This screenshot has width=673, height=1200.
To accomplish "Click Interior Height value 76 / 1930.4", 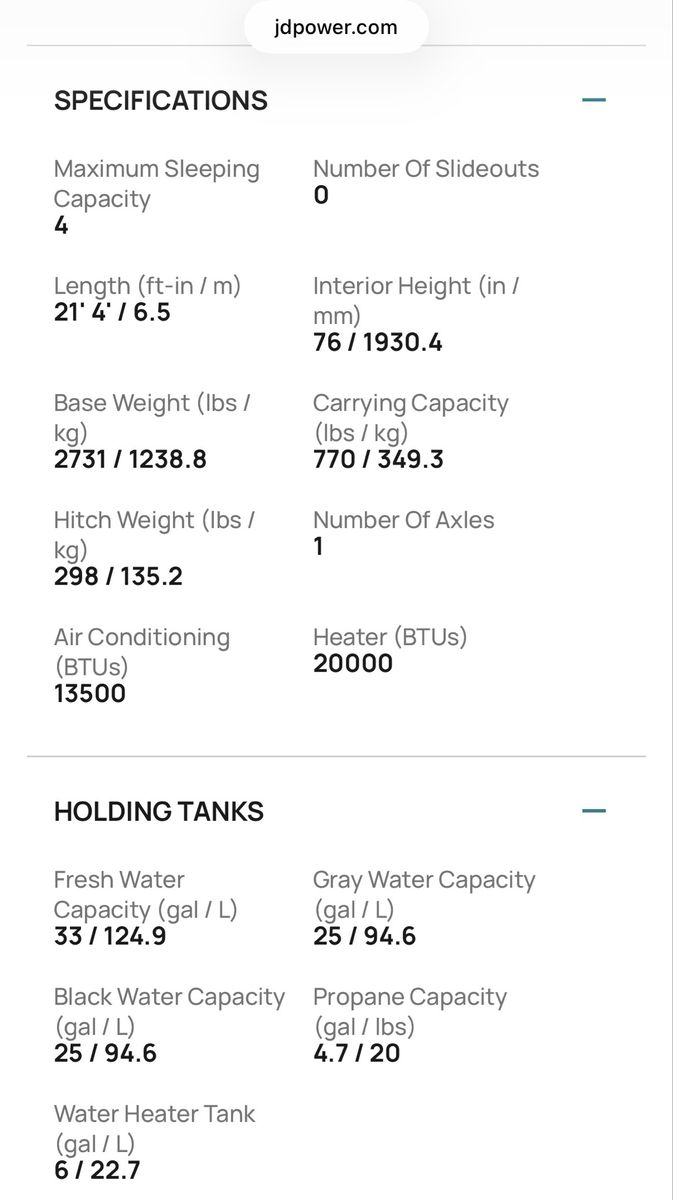I will (x=378, y=343).
